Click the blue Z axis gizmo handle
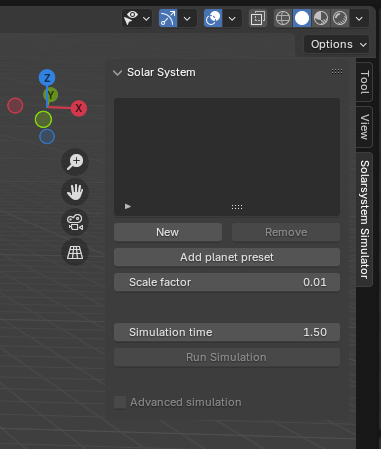 (47, 78)
